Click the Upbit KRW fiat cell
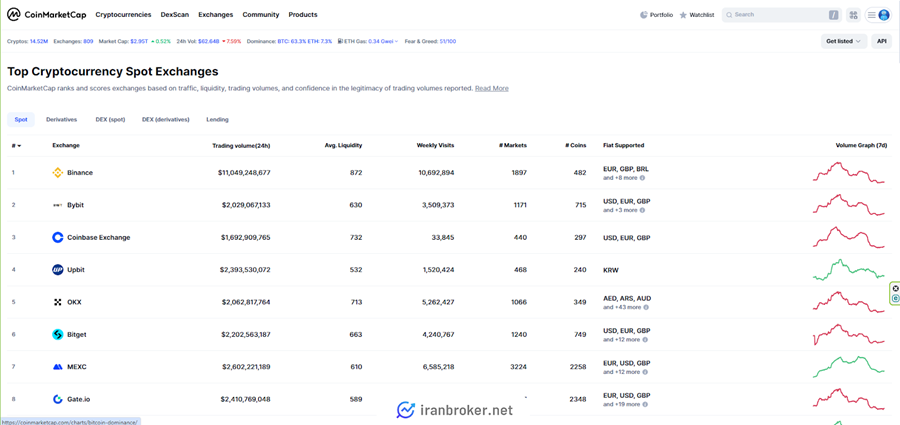900x425 pixels. 611,270
